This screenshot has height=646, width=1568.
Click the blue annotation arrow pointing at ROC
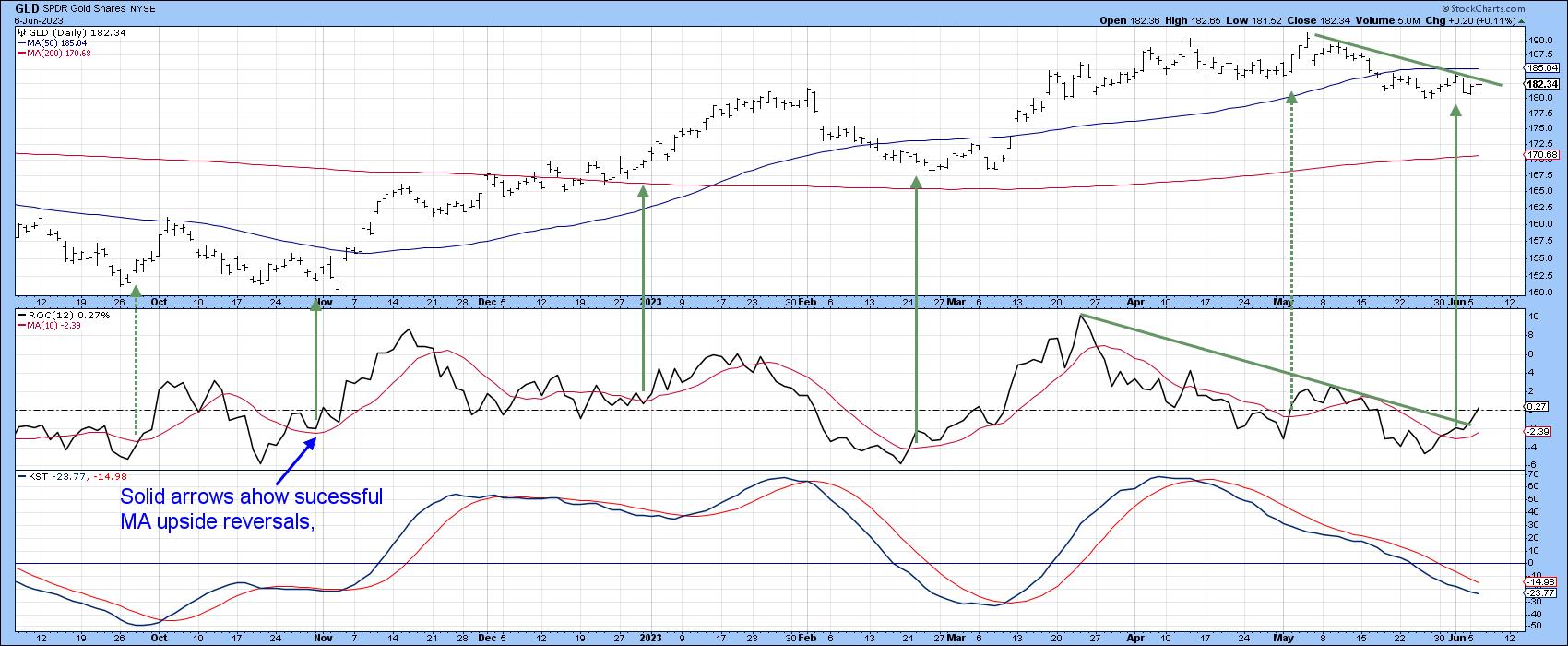click(x=294, y=461)
